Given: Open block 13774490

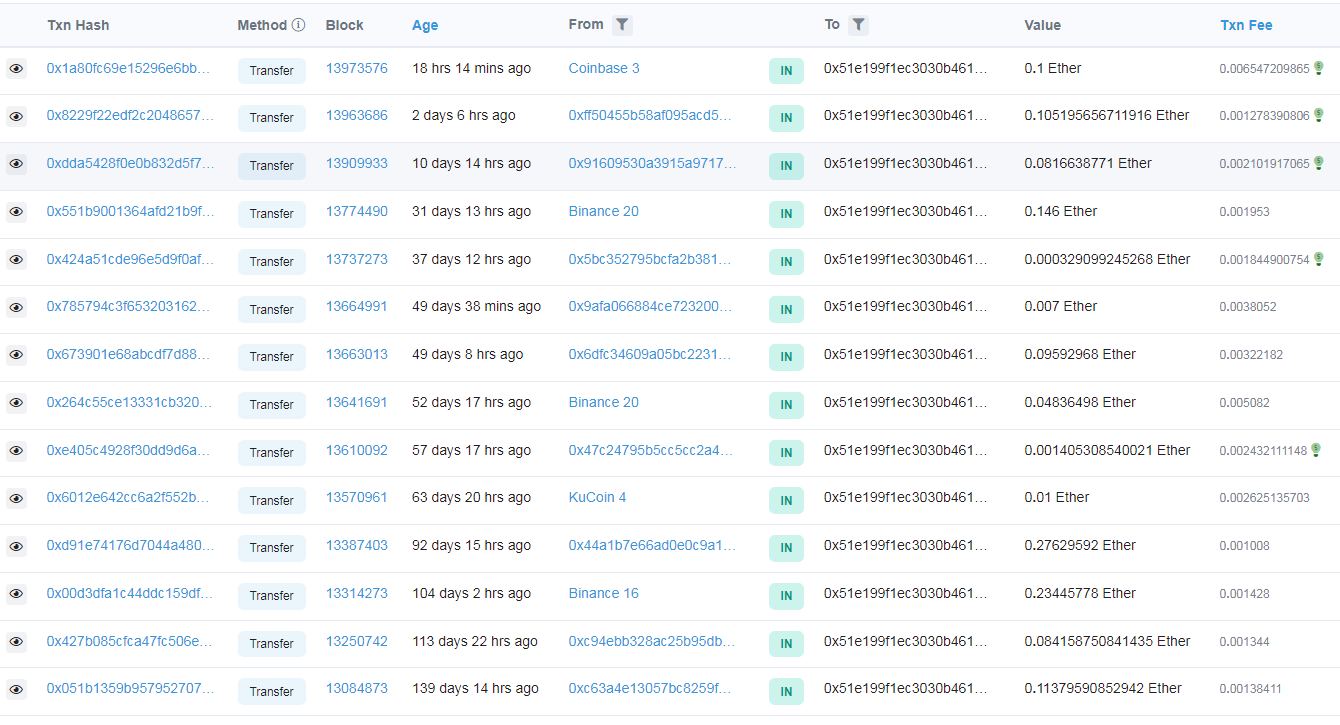Looking at the screenshot, I should 357,211.
